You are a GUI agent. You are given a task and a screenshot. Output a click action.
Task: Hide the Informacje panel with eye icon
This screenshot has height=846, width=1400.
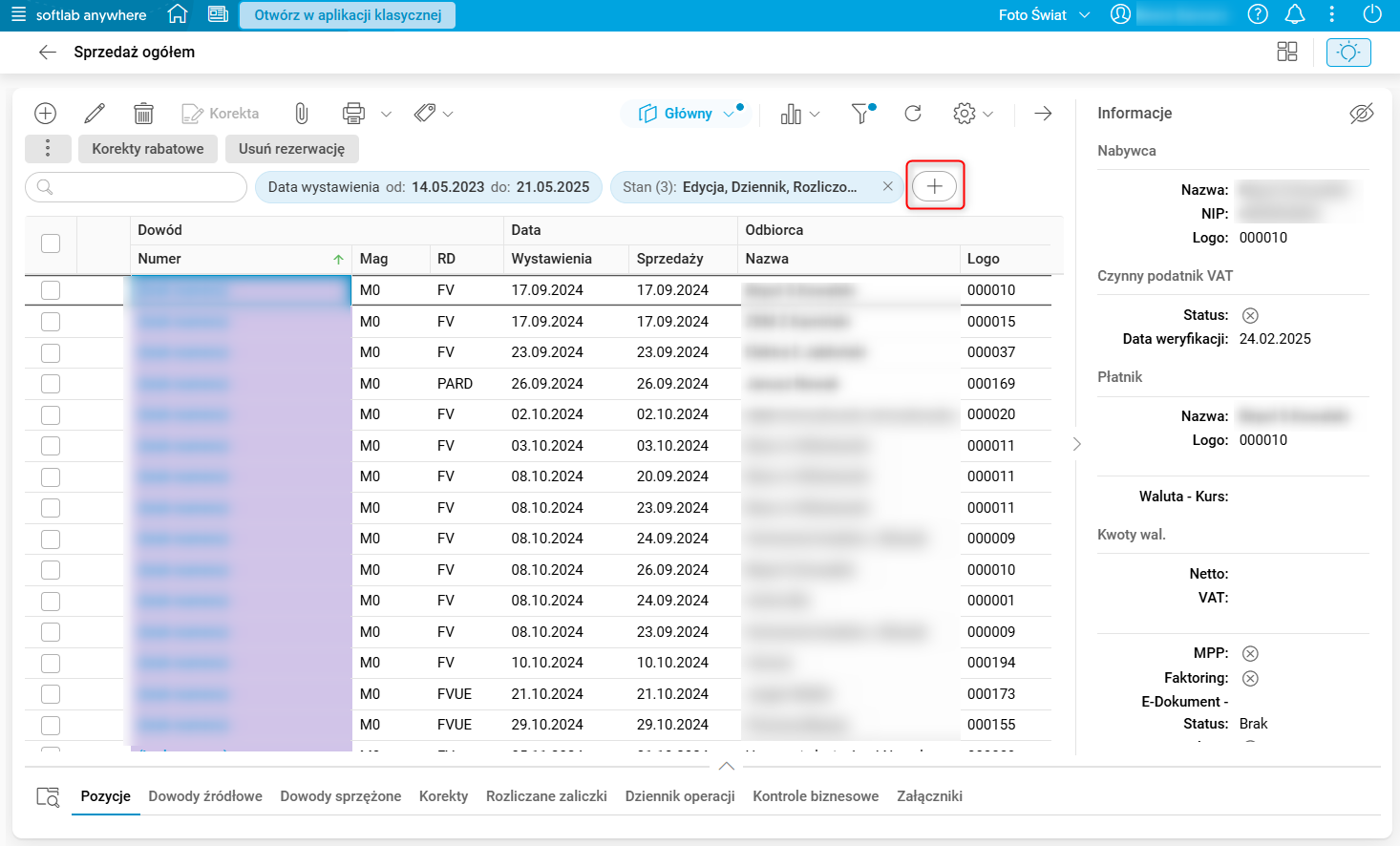click(1361, 114)
